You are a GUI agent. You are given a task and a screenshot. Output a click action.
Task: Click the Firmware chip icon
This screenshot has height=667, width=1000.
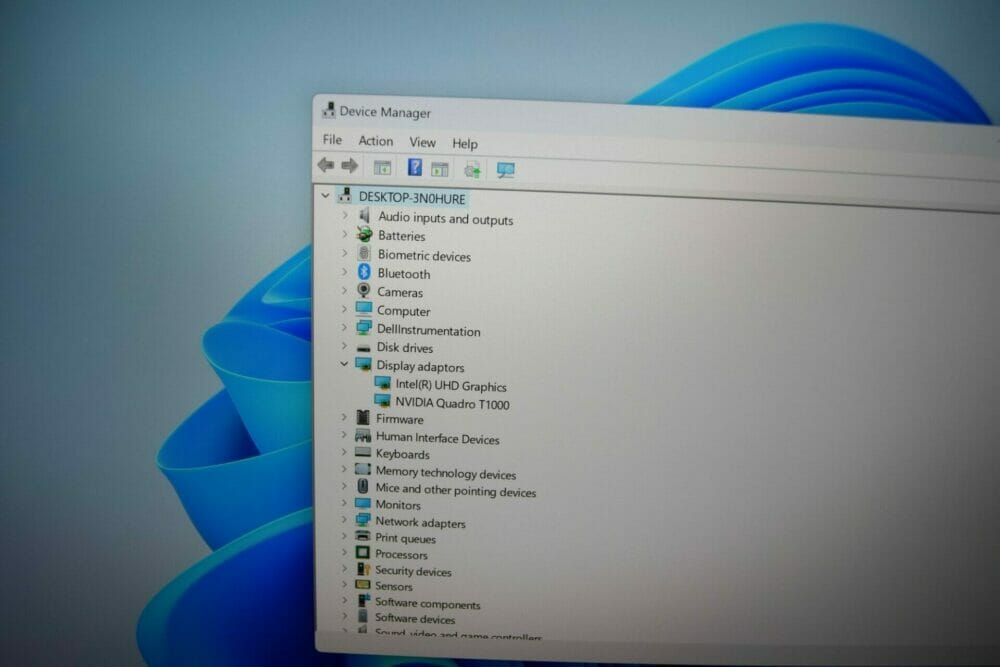point(363,418)
